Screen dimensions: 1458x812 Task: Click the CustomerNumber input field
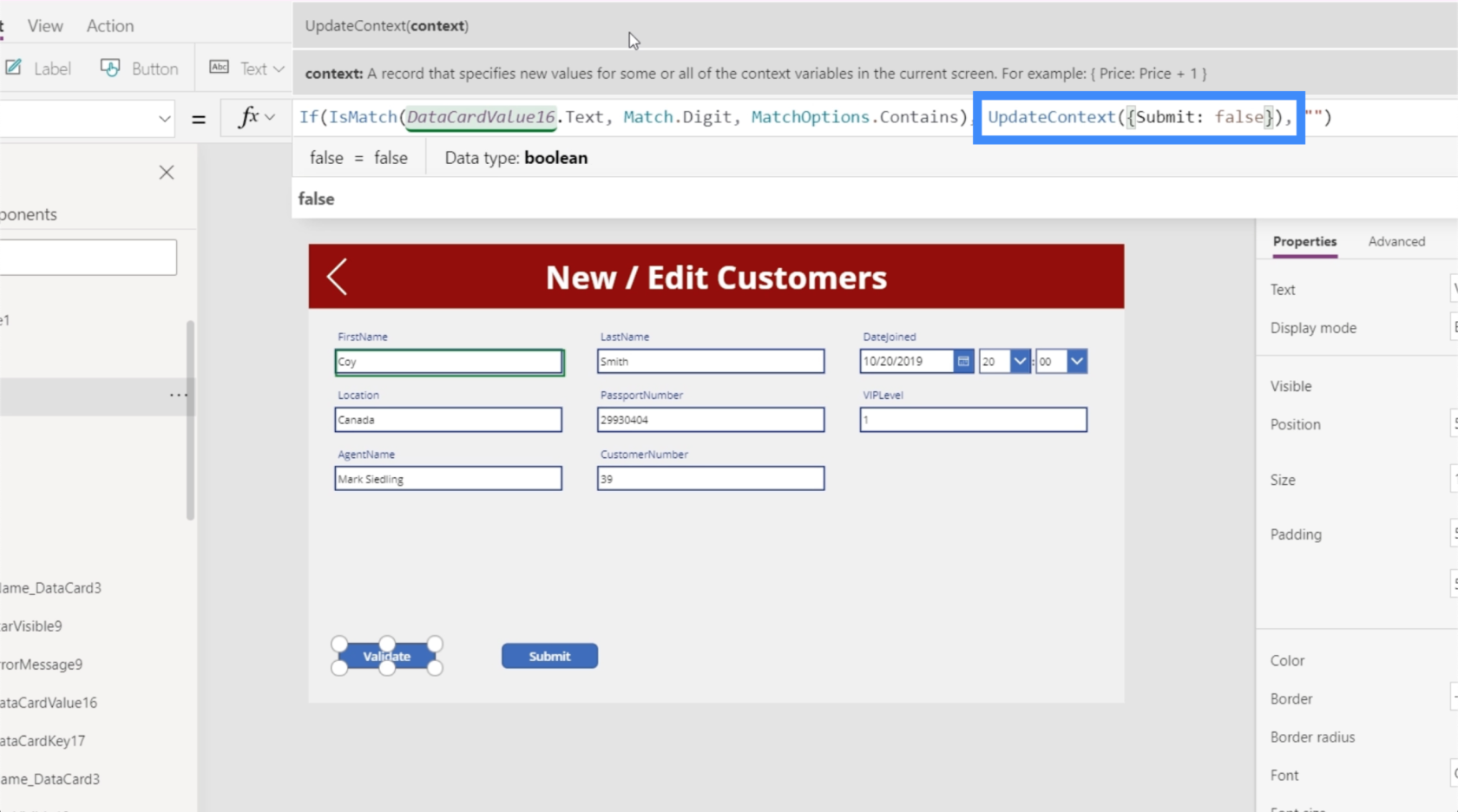pyautogui.click(x=711, y=479)
